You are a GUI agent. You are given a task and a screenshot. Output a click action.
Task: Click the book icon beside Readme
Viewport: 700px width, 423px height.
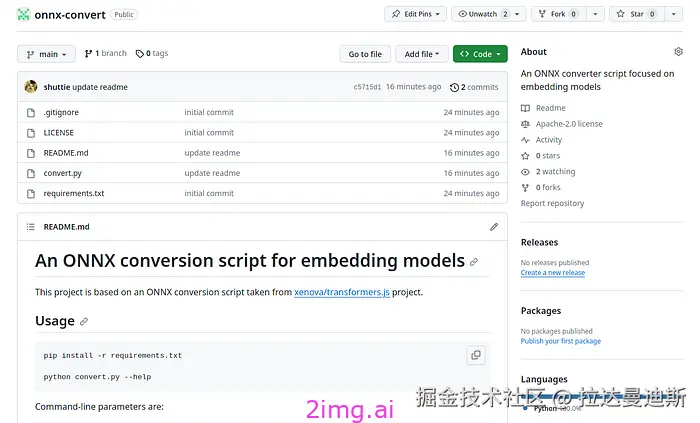click(x=525, y=108)
